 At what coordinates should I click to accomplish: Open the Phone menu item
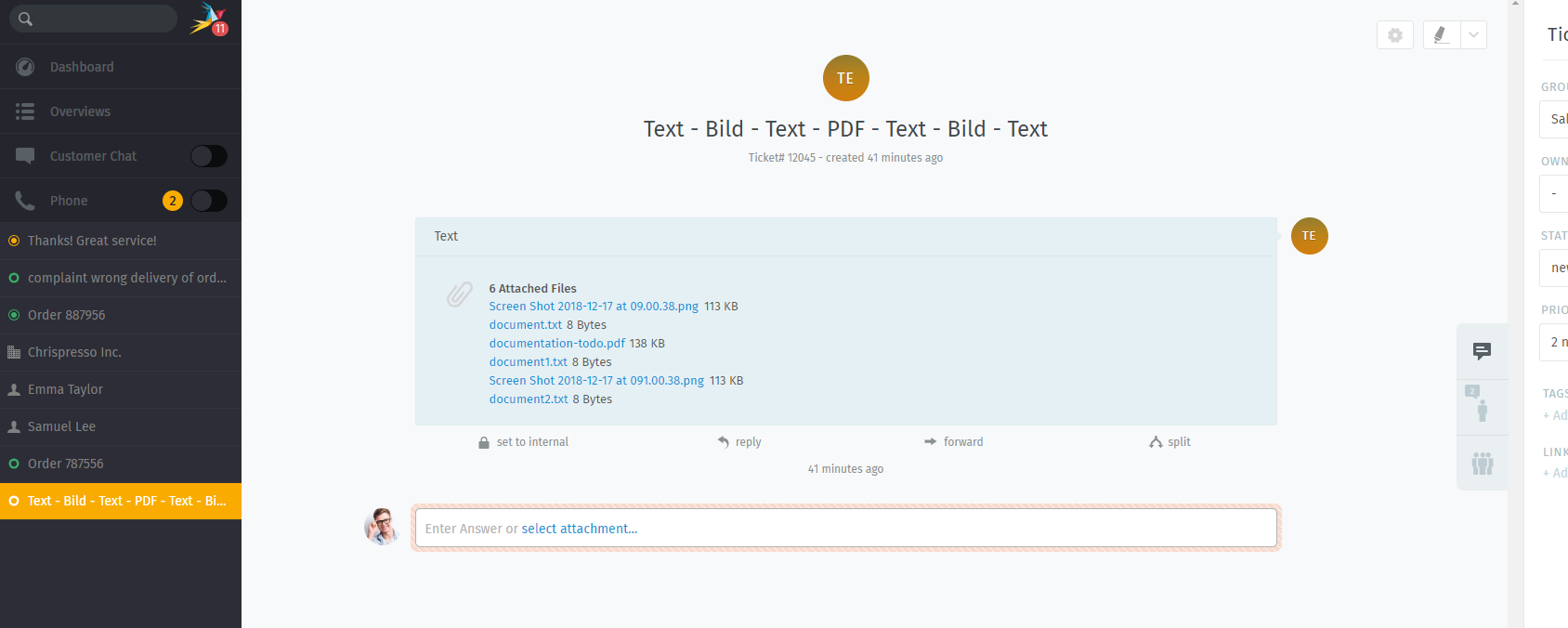coord(69,201)
